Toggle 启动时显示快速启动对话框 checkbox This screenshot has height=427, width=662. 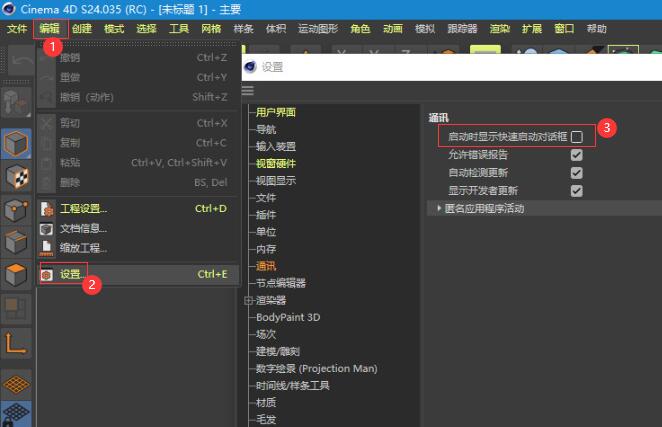click(x=576, y=136)
